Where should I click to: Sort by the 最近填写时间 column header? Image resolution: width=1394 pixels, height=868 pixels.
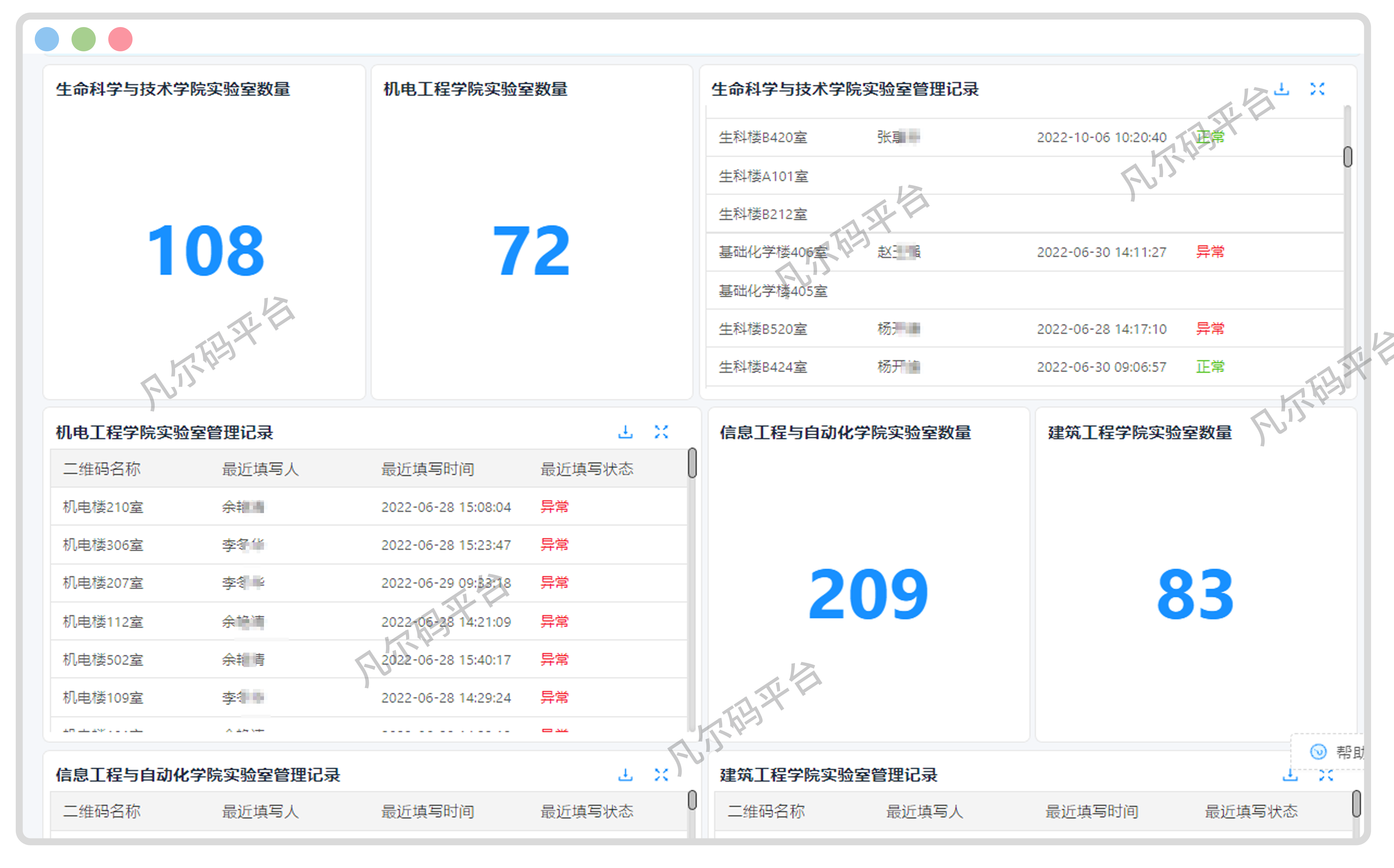[427, 469]
